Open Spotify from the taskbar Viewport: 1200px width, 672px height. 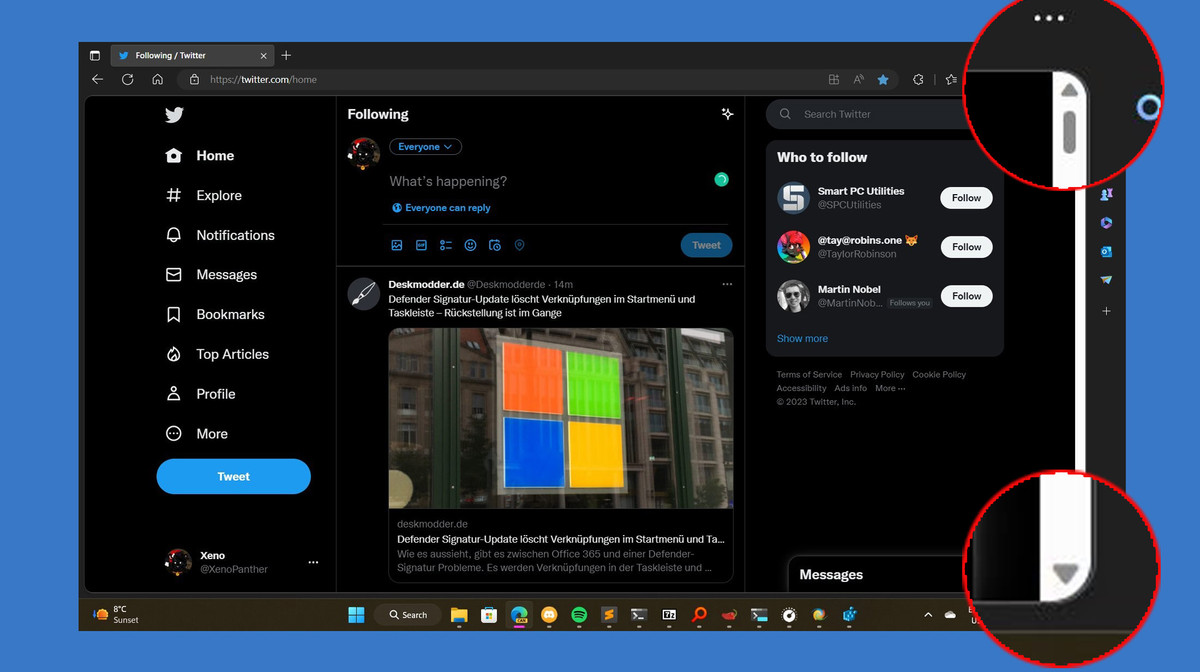tap(579, 615)
